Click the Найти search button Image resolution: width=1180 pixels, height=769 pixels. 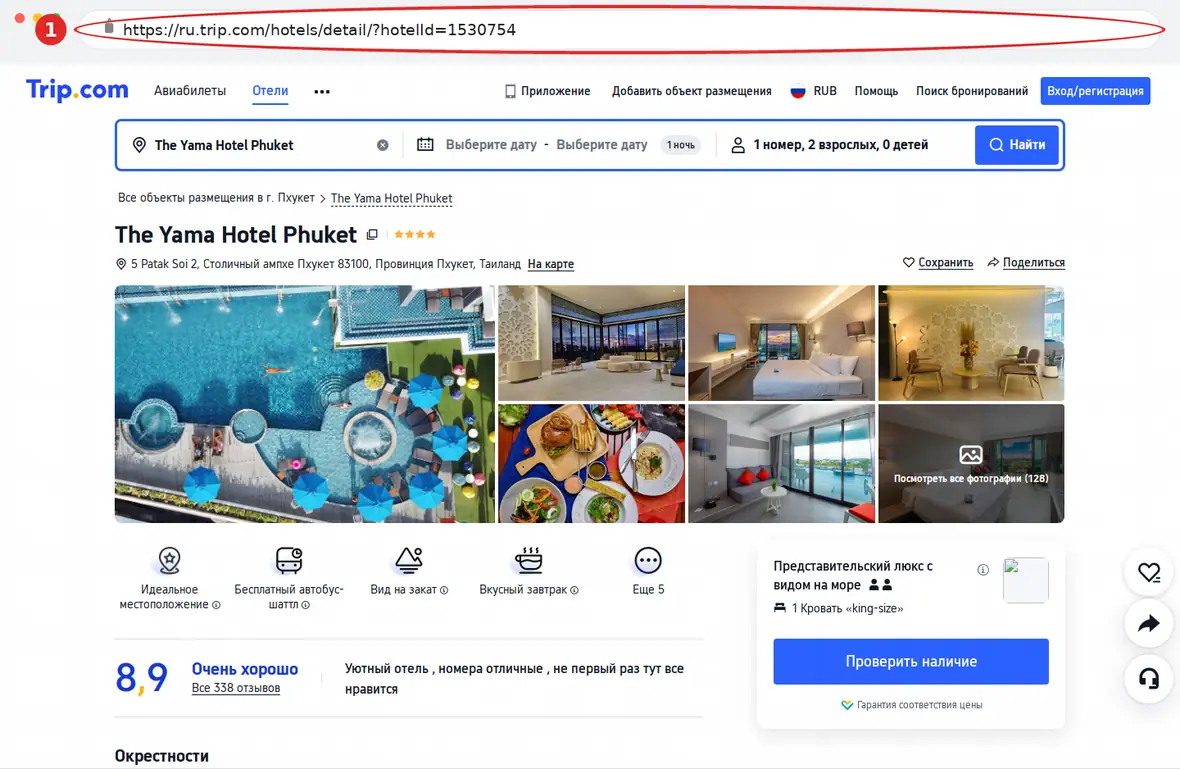click(1017, 145)
